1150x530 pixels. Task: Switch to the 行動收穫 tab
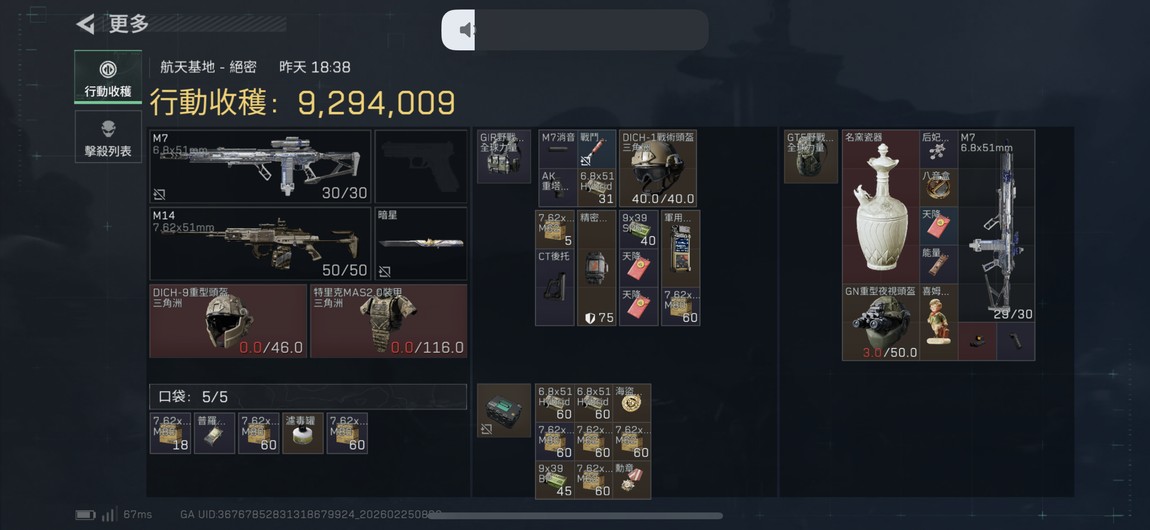pos(108,76)
